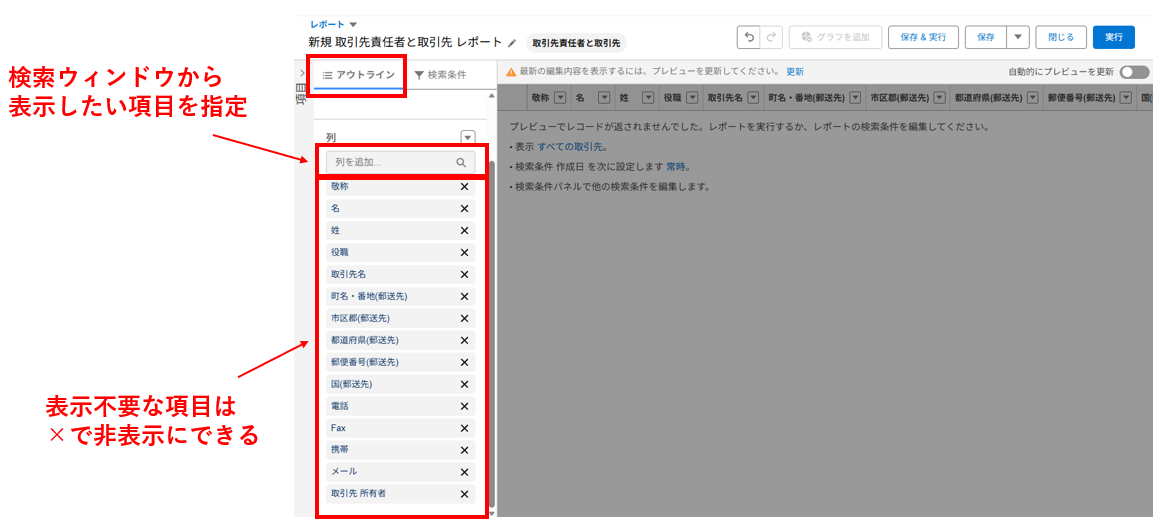The width and height of the screenshot is (1165, 523).
Task: Remove the 都道府県(郵送先) column with its X
Action: click(x=464, y=340)
